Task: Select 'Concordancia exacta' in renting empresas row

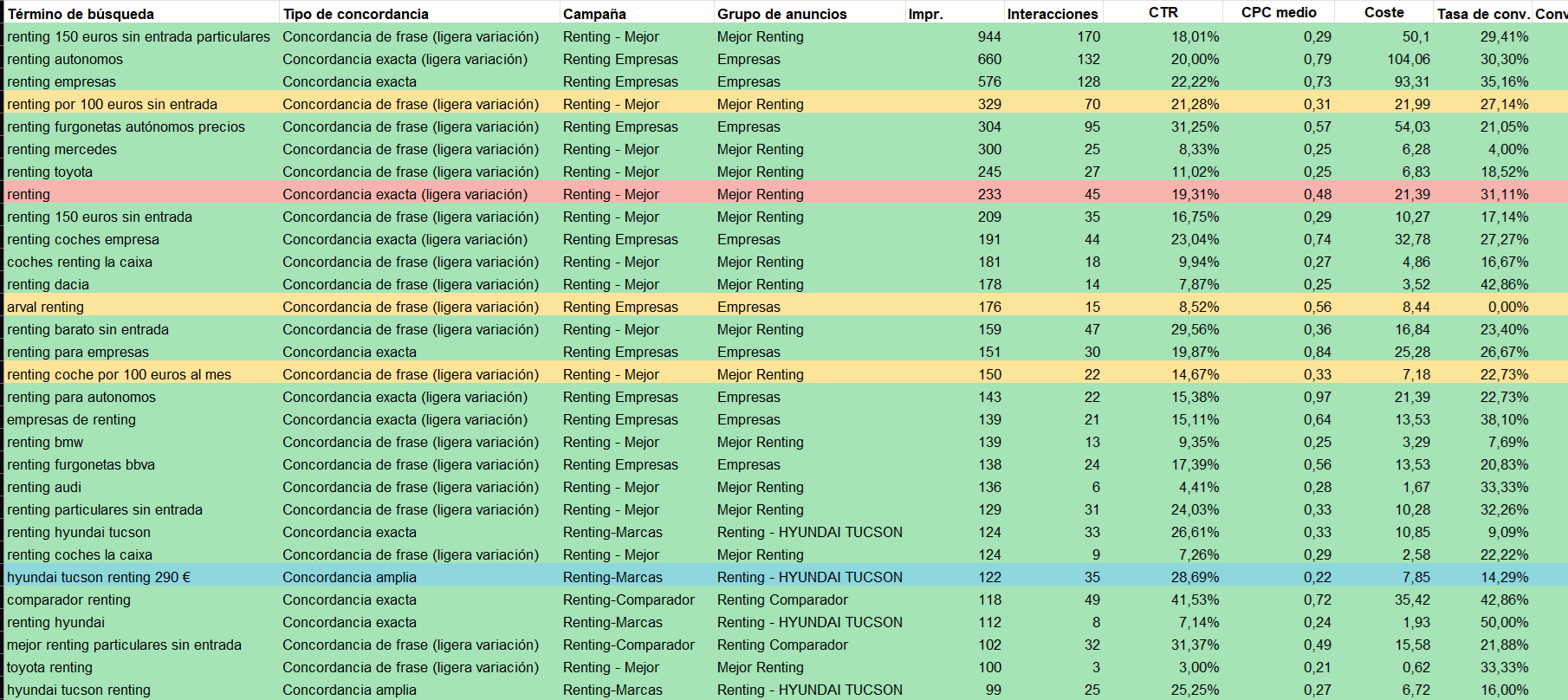Action: point(349,81)
